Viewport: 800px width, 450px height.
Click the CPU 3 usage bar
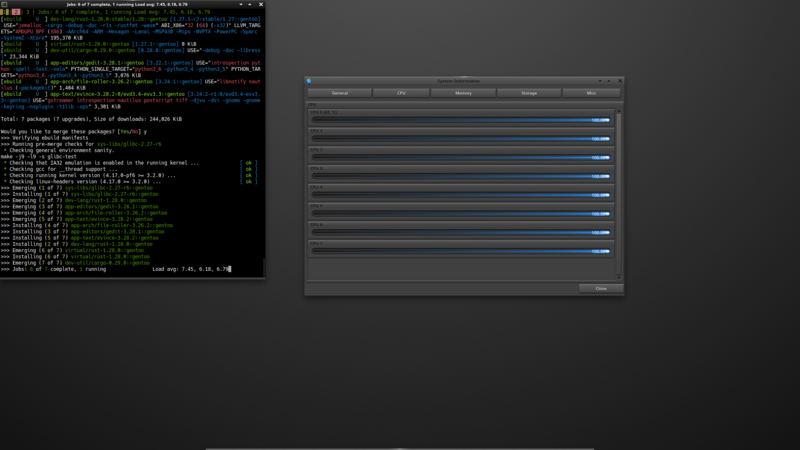point(461,177)
